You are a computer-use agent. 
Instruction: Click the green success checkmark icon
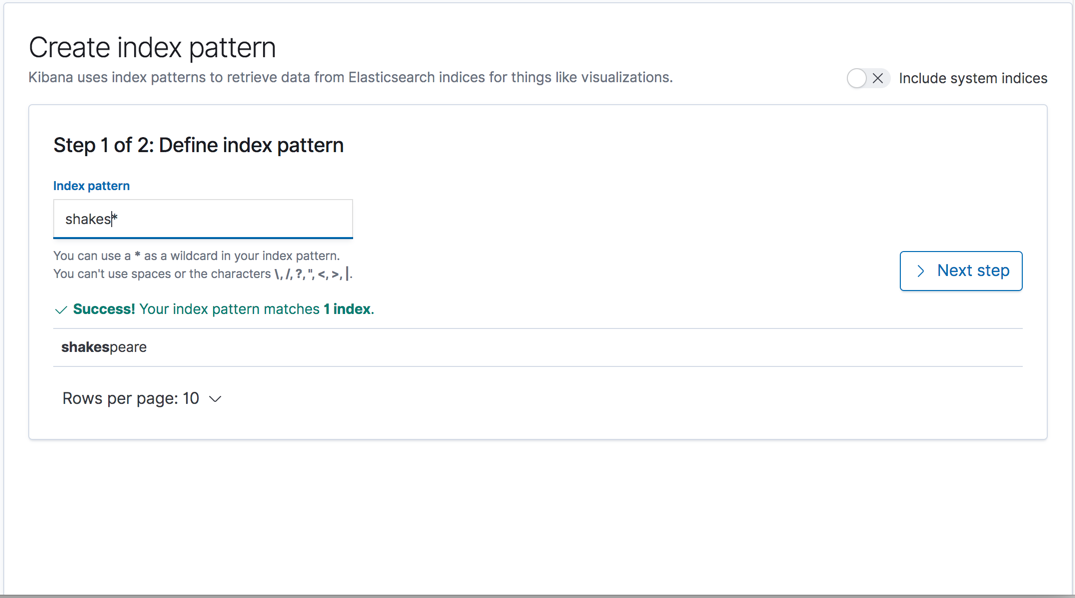(x=60, y=309)
